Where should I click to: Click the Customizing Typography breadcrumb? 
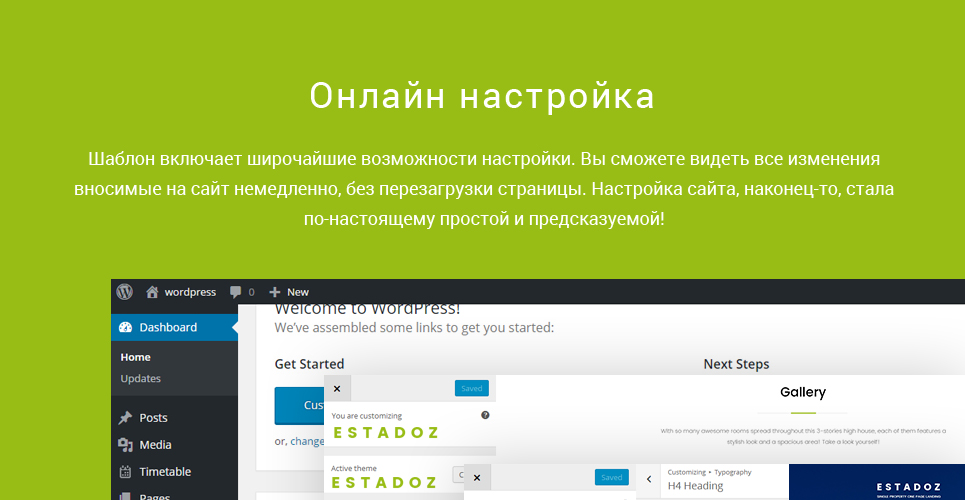coord(710,472)
